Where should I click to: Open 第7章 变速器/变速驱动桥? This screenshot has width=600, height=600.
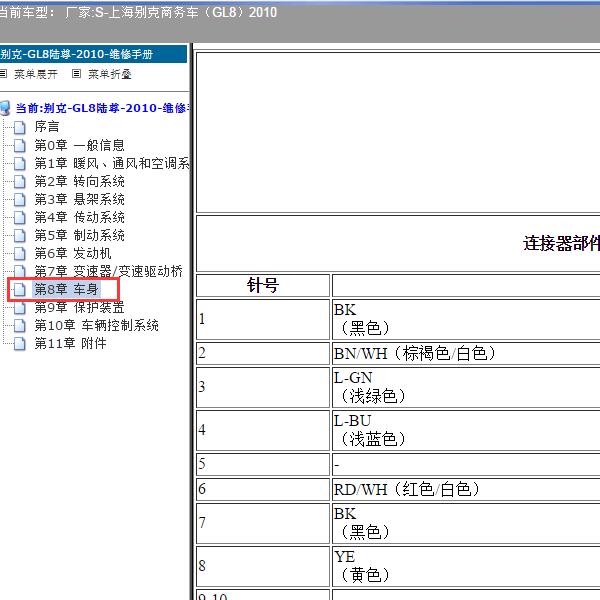[109, 271]
